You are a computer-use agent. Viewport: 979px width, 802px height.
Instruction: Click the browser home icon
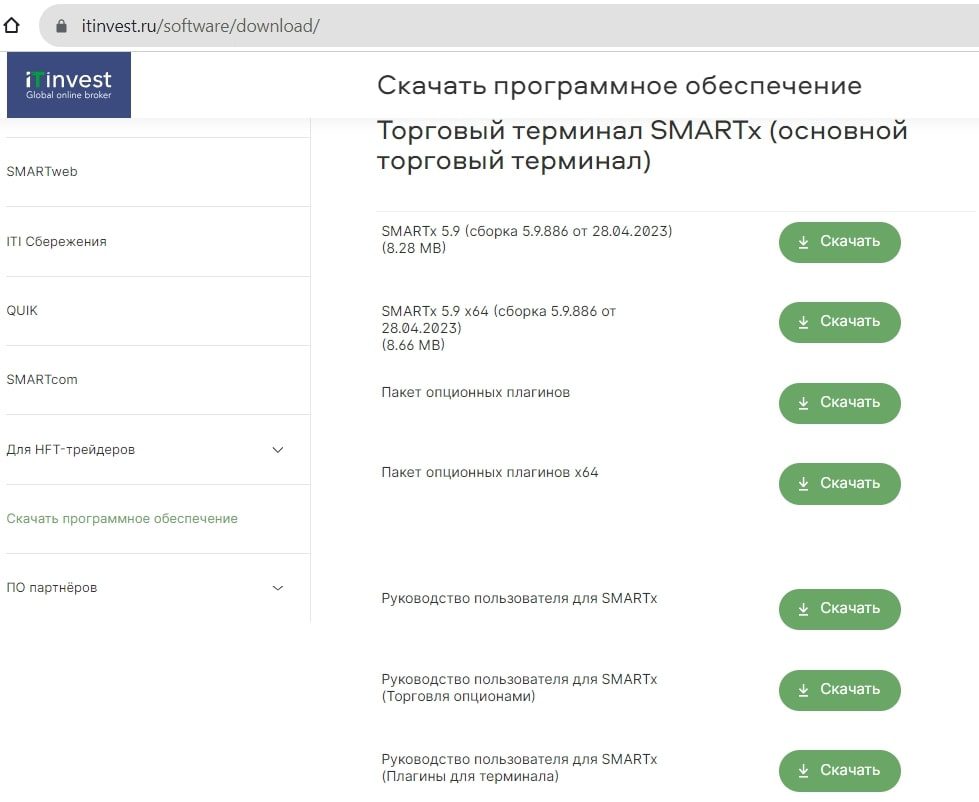click(x=12, y=26)
